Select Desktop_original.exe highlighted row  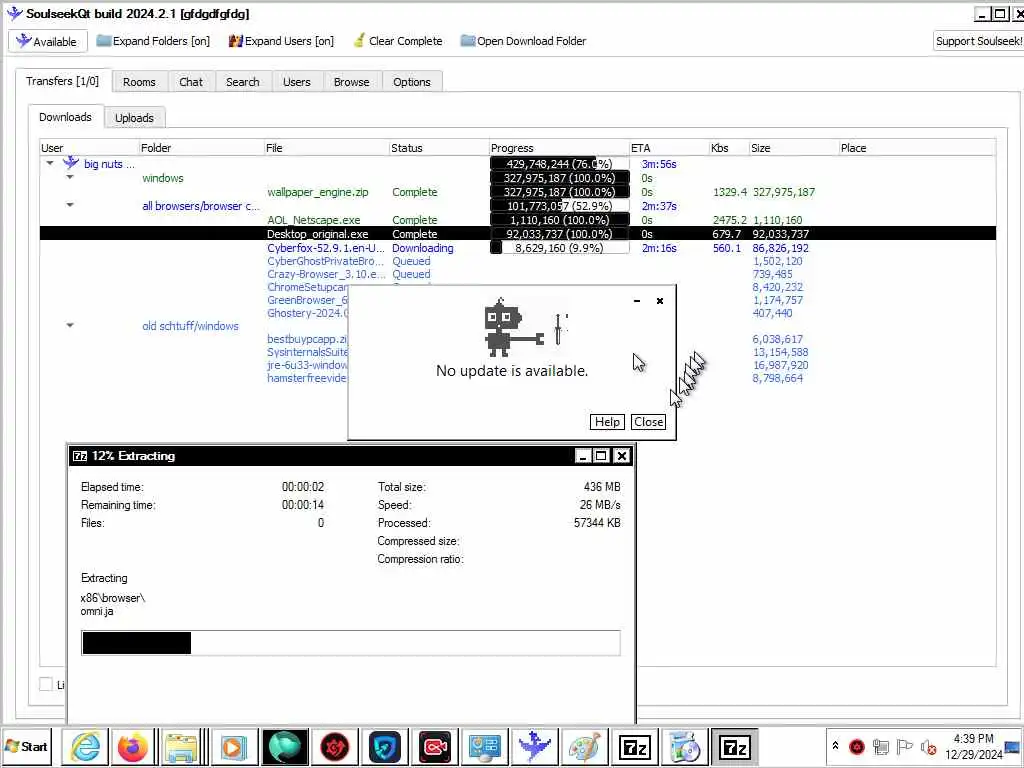pyautogui.click(x=517, y=234)
